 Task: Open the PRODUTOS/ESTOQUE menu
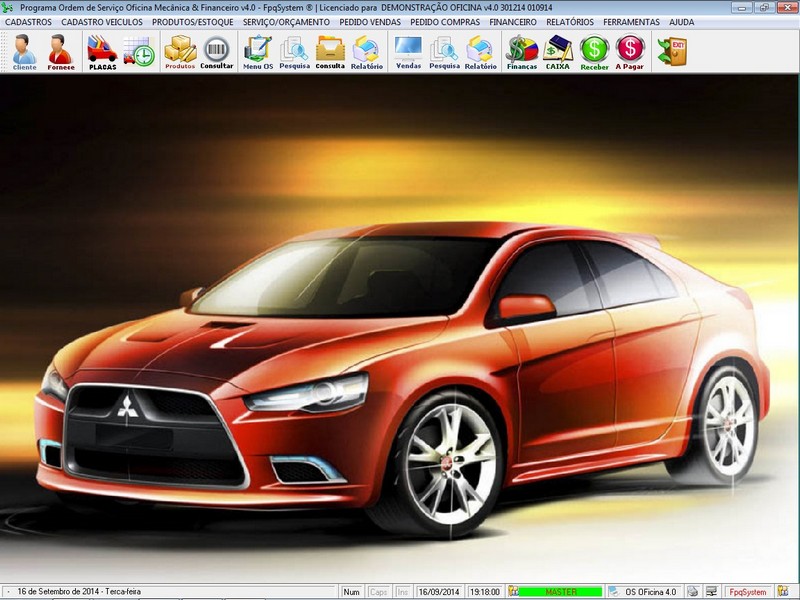pyautogui.click(x=193, y=22)
